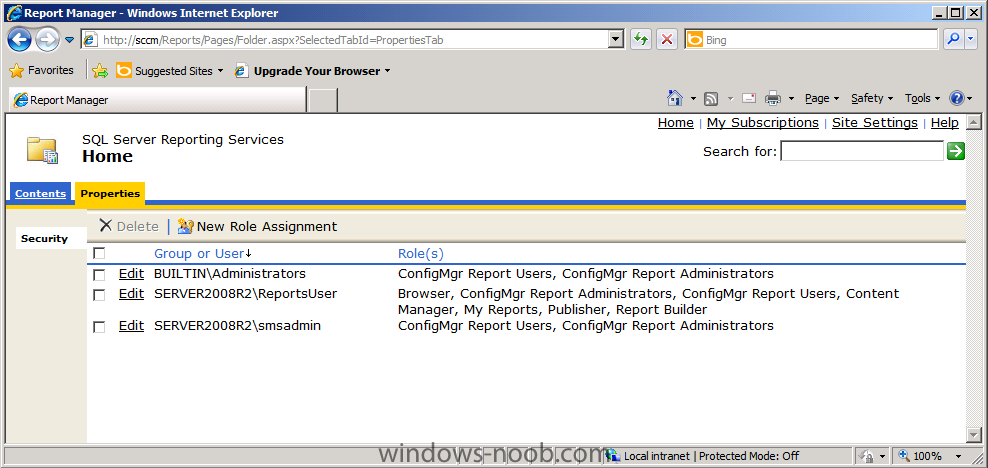This screenshot has width=988, height=468.
Task: Click the browser Forward arrow button
Action: click(48, 40)
